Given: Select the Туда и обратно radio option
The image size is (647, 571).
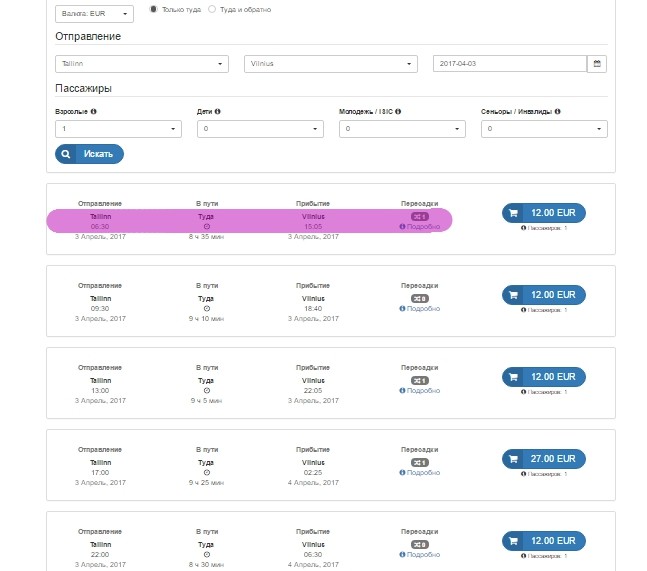Looking at the screenshot, I should click(x=211, y=9).
